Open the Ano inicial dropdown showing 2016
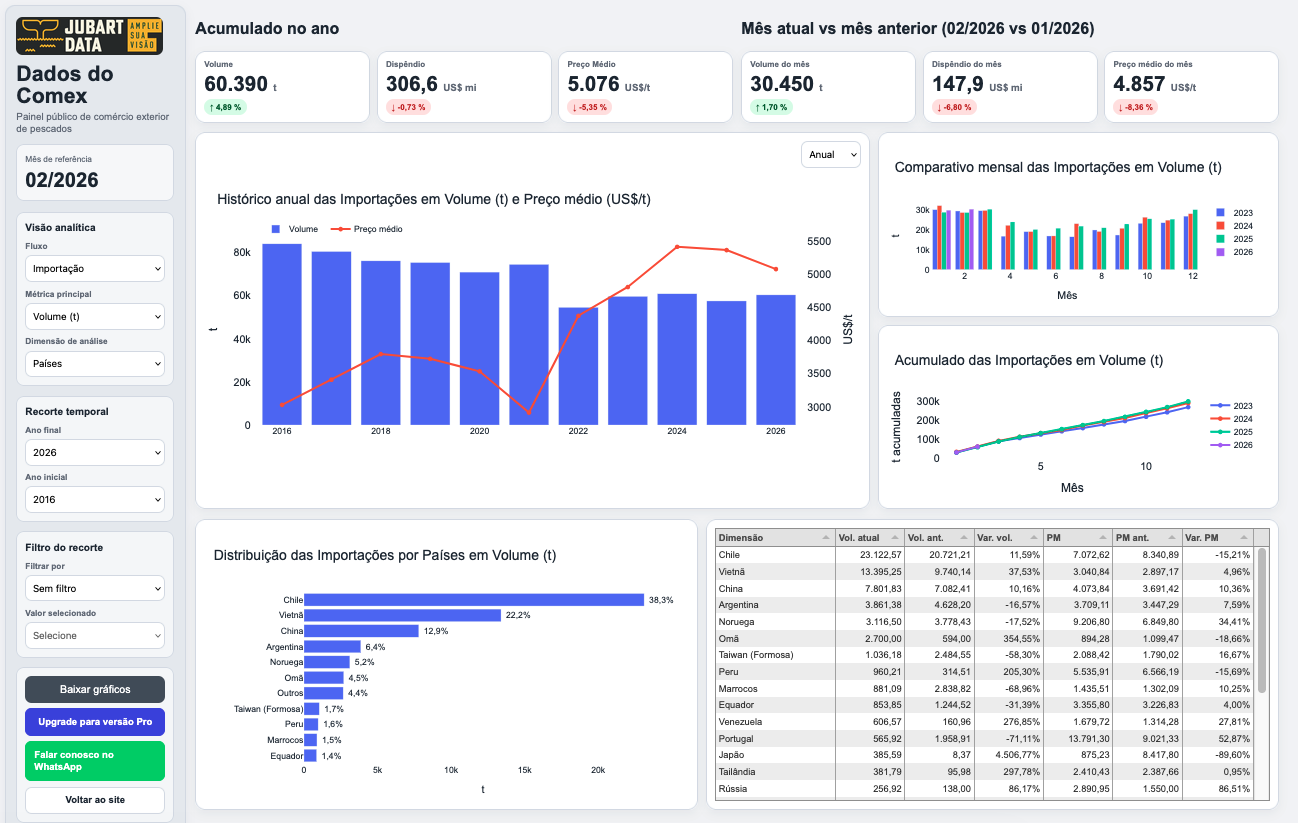 [95, 500]
